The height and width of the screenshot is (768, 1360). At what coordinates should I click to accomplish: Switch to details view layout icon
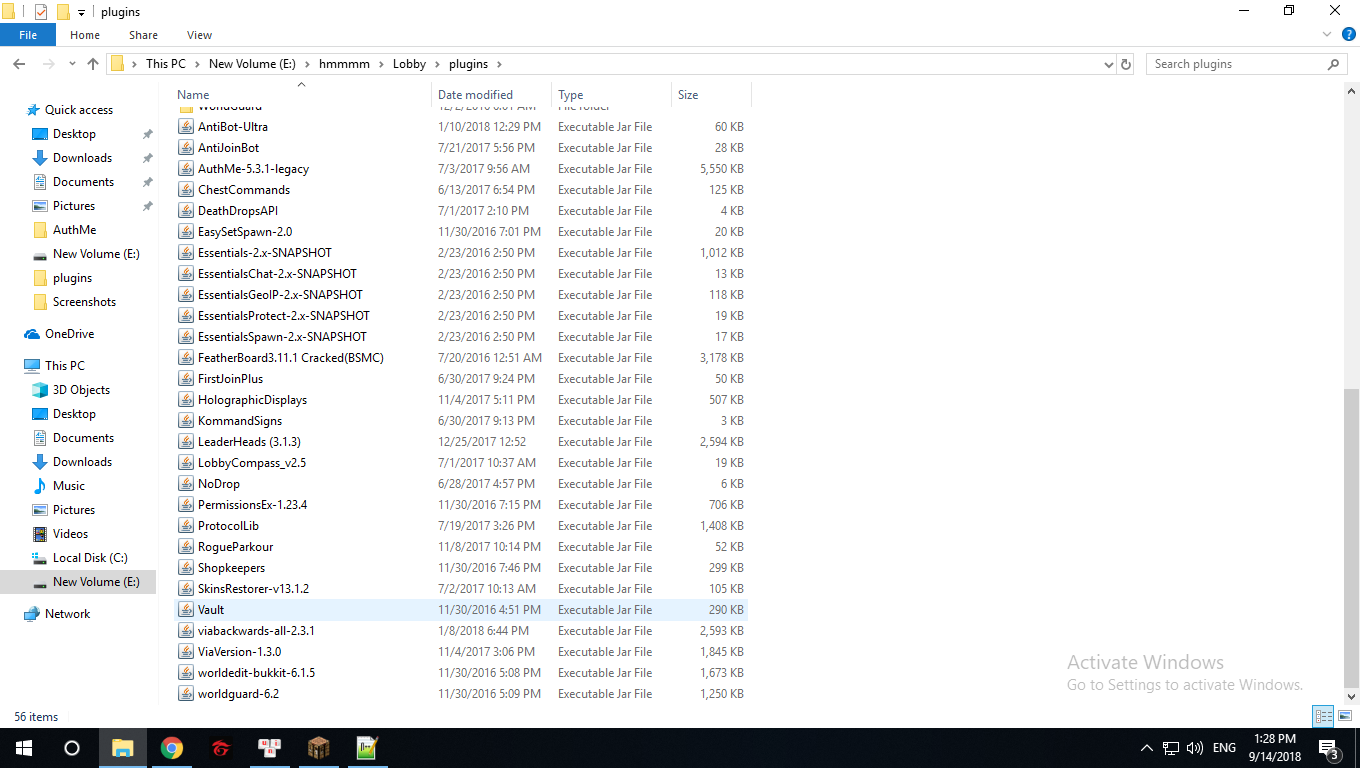(1324, 716)
